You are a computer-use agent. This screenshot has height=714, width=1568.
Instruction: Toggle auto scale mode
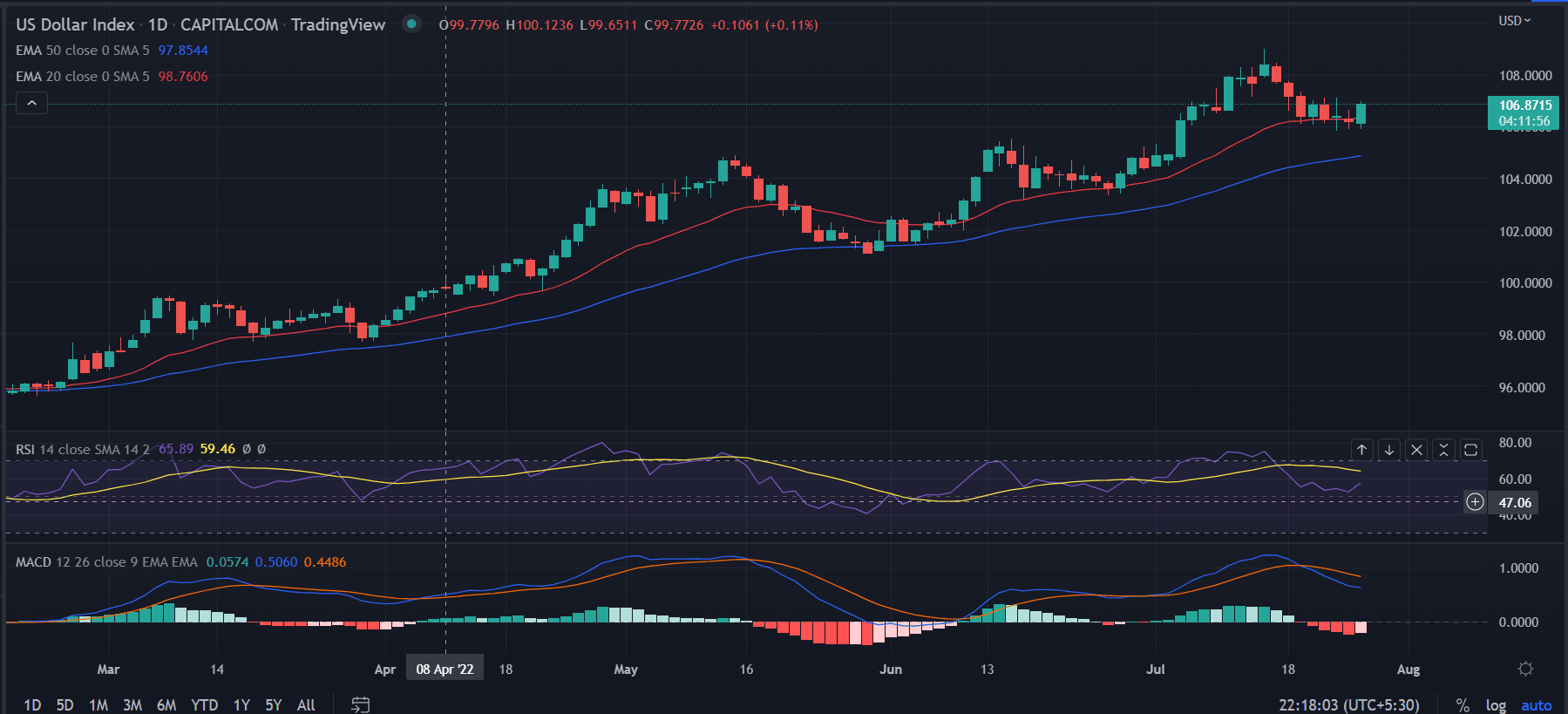[1536, 705]
